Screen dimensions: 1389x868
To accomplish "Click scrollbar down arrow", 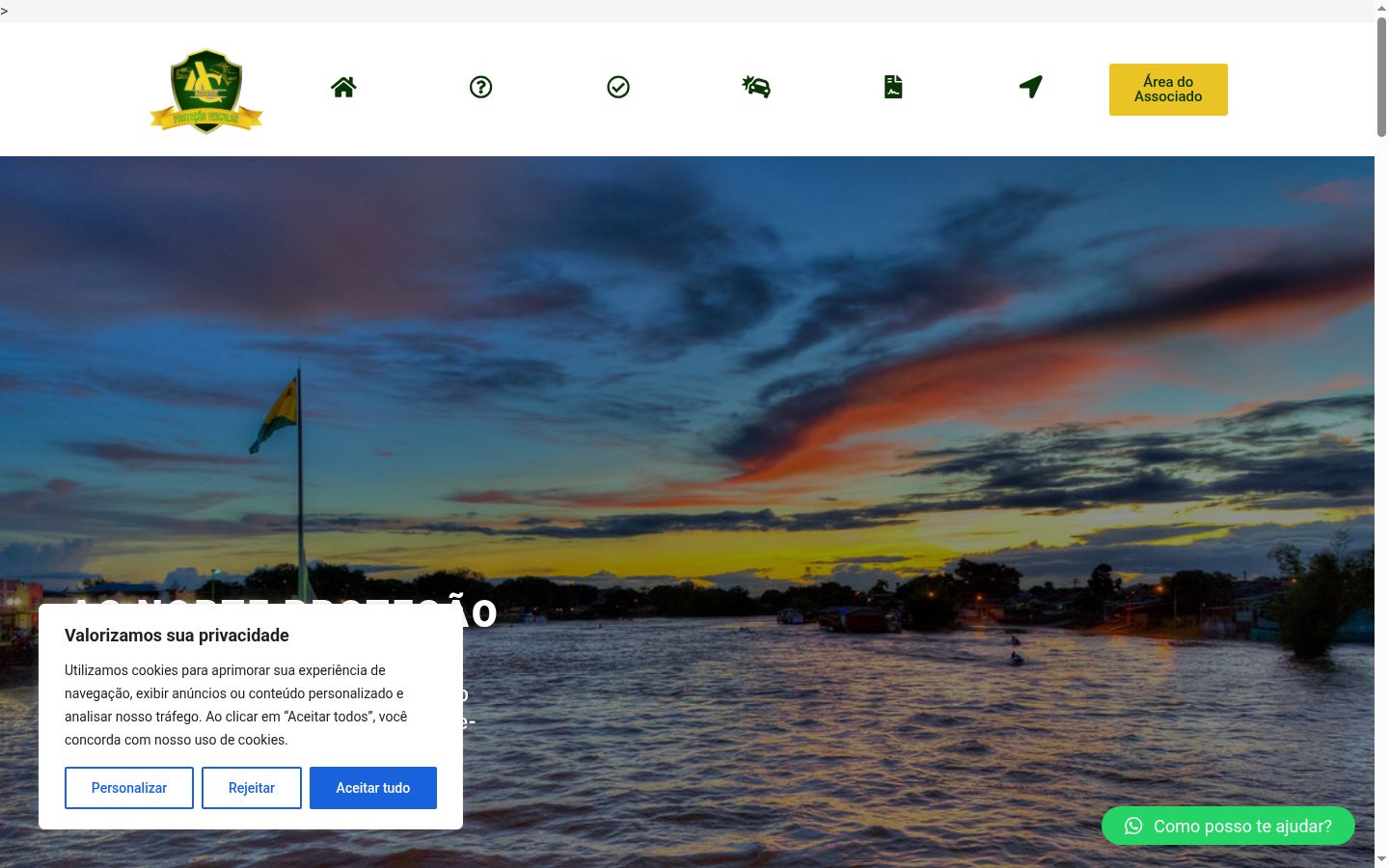I will coord(1381,859).
